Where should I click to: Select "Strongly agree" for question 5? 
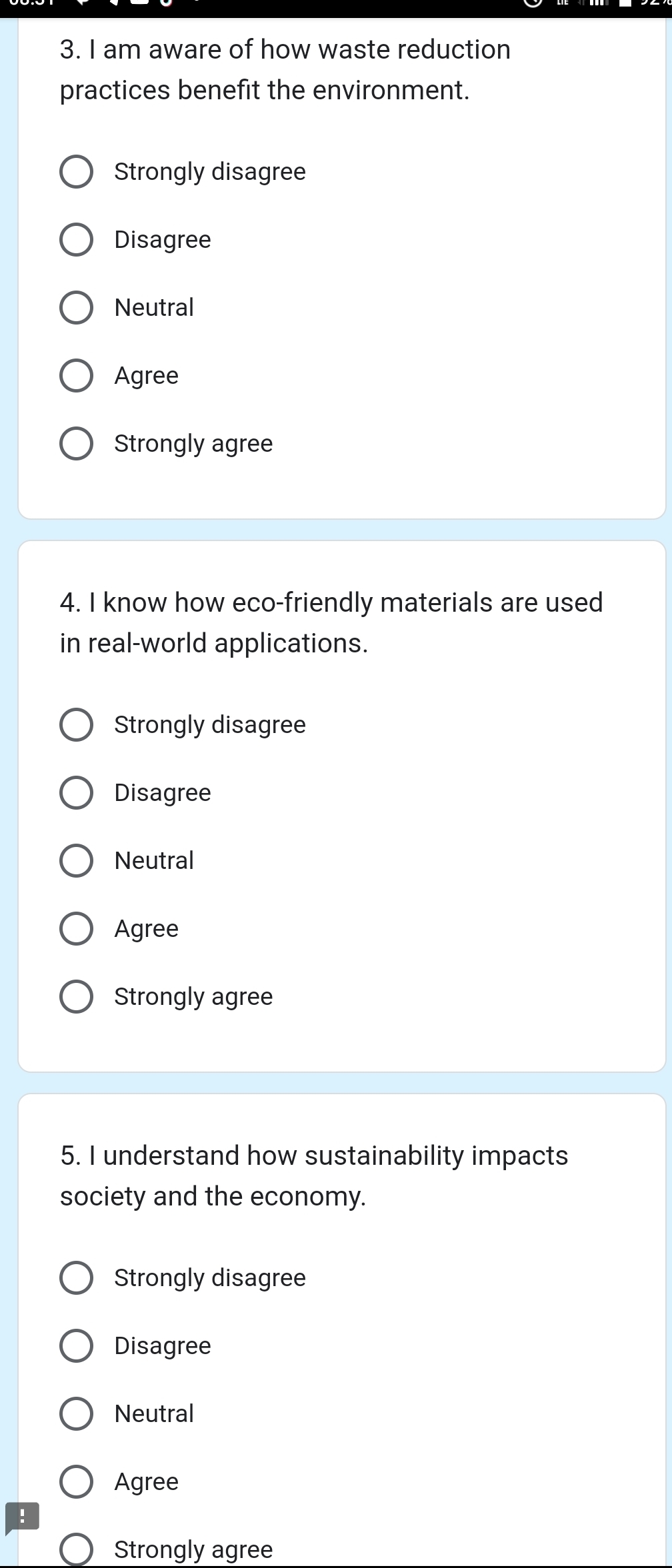[77, 1549]
